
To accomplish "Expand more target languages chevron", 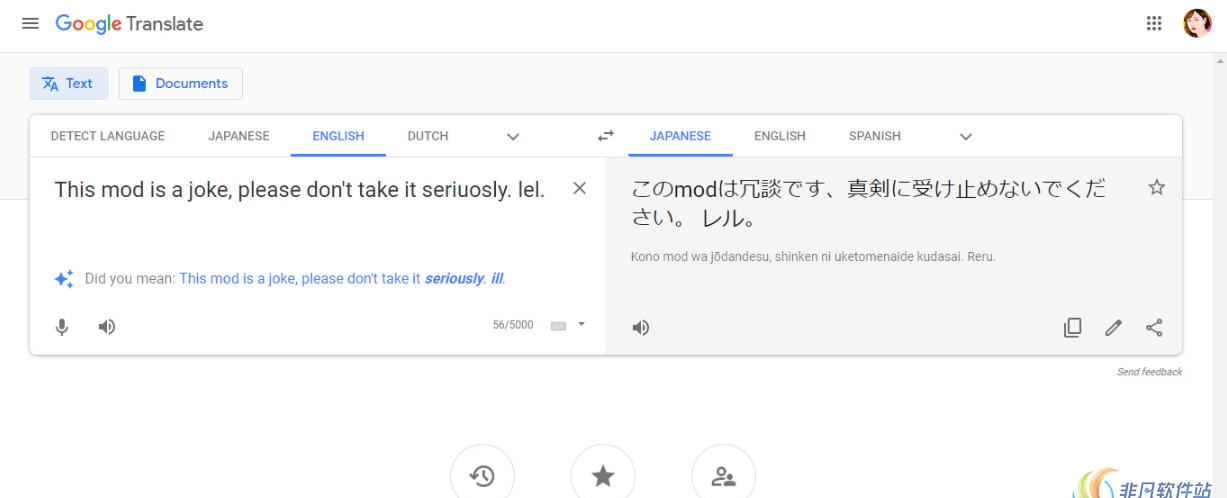I will (966, 136).
